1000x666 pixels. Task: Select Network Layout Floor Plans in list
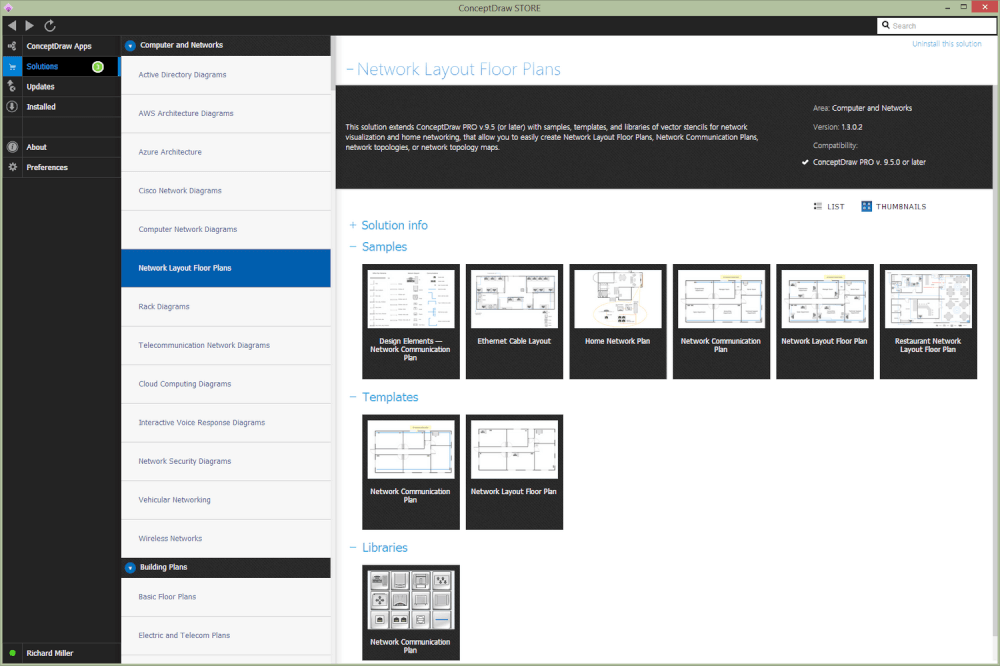point(226,268)
